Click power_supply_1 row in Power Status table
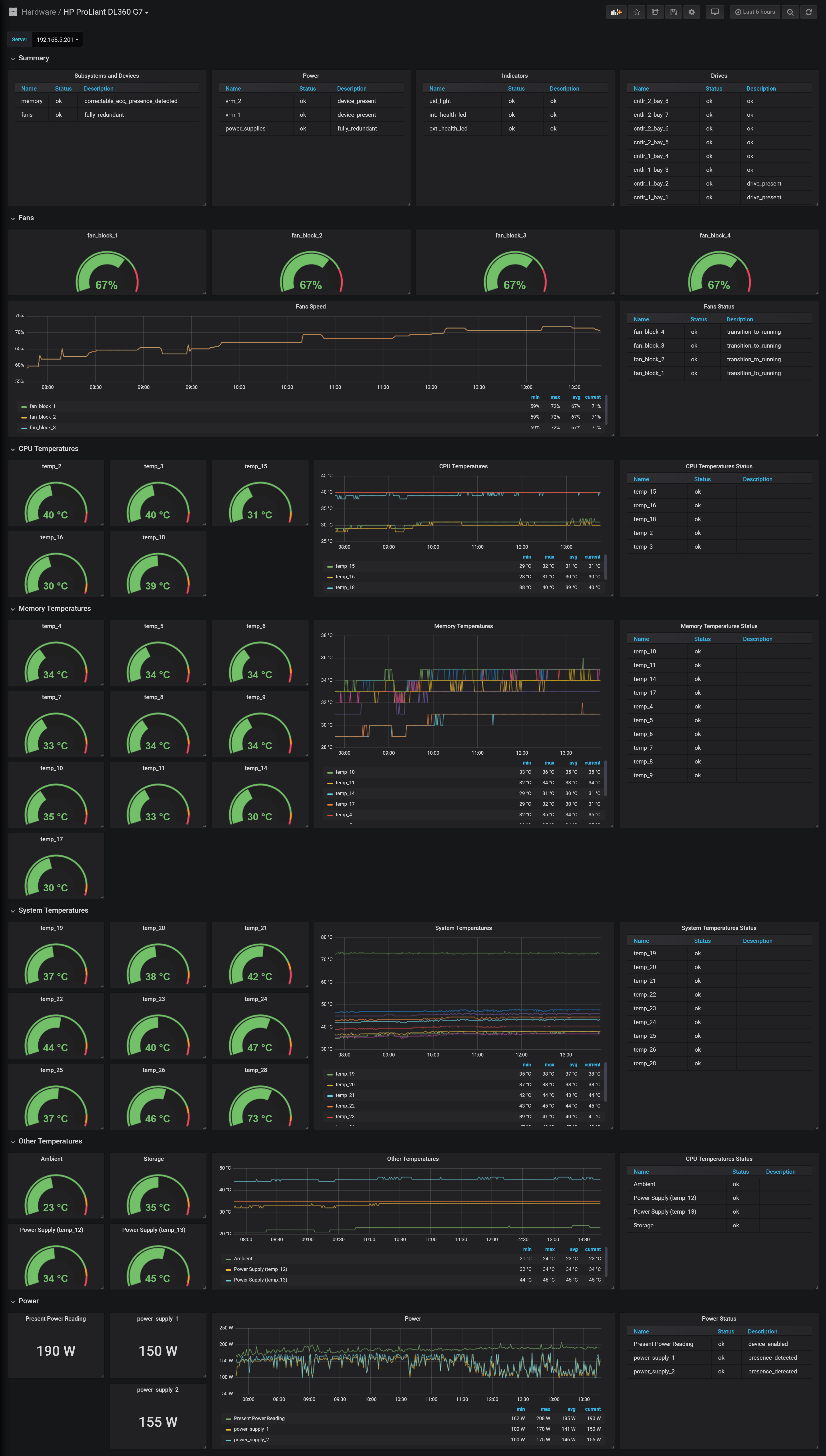Viewport: 826px width, 1456px height. pos(719,1358)
